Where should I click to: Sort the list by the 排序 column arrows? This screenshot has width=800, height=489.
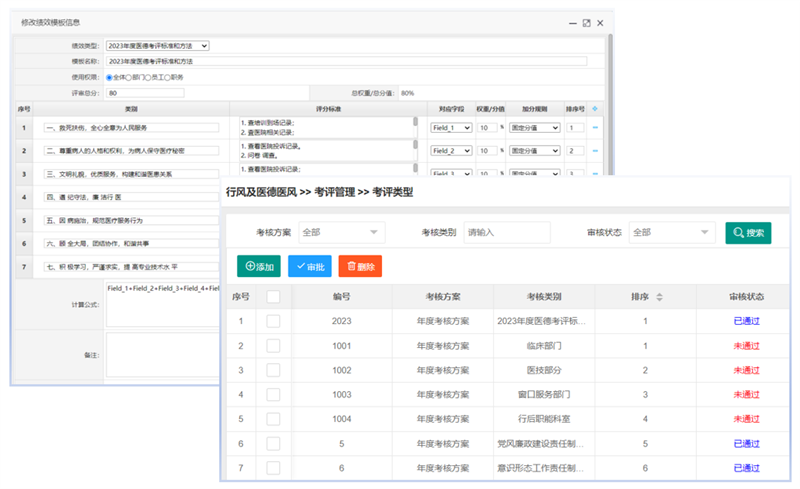pyautogui.click(x=659, y=297)
